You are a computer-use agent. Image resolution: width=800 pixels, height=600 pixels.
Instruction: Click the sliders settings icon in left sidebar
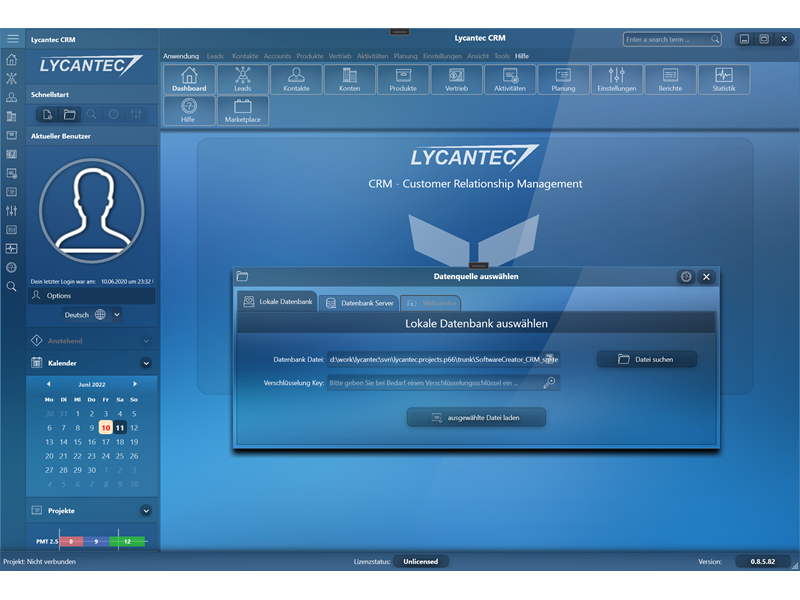12,210
